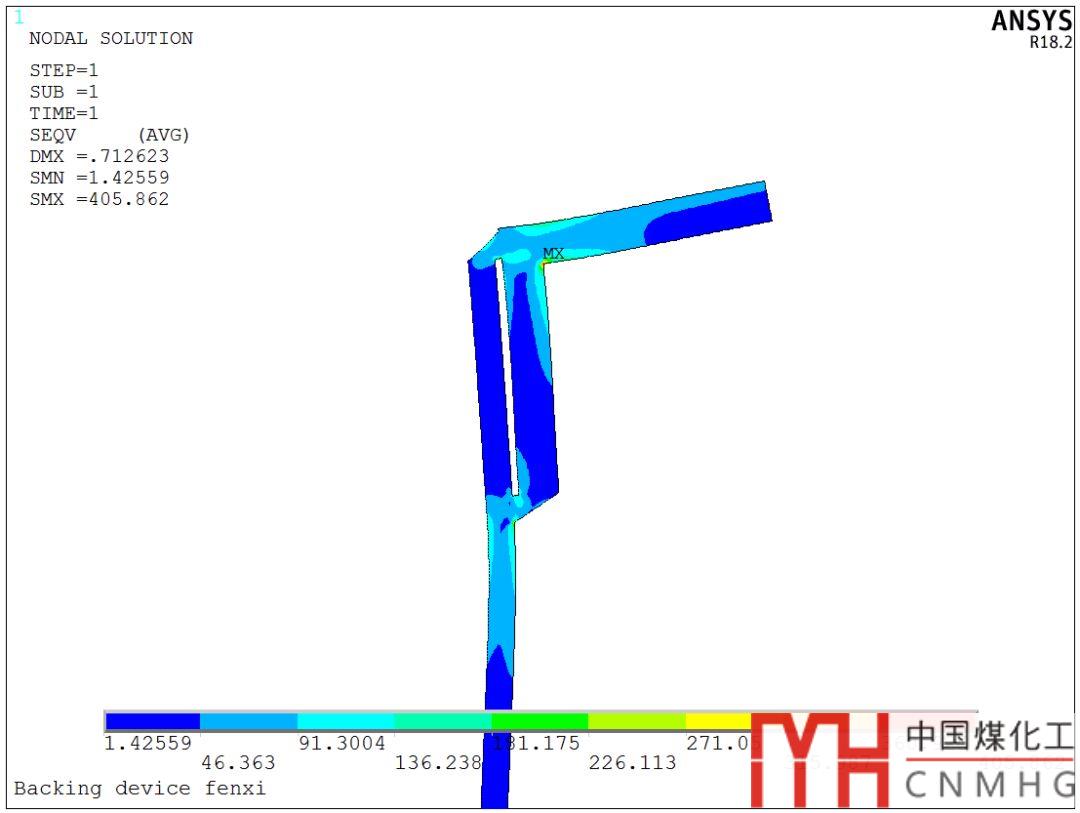
Task: Click the MX maximum stress marker
Action: (553, 254)
